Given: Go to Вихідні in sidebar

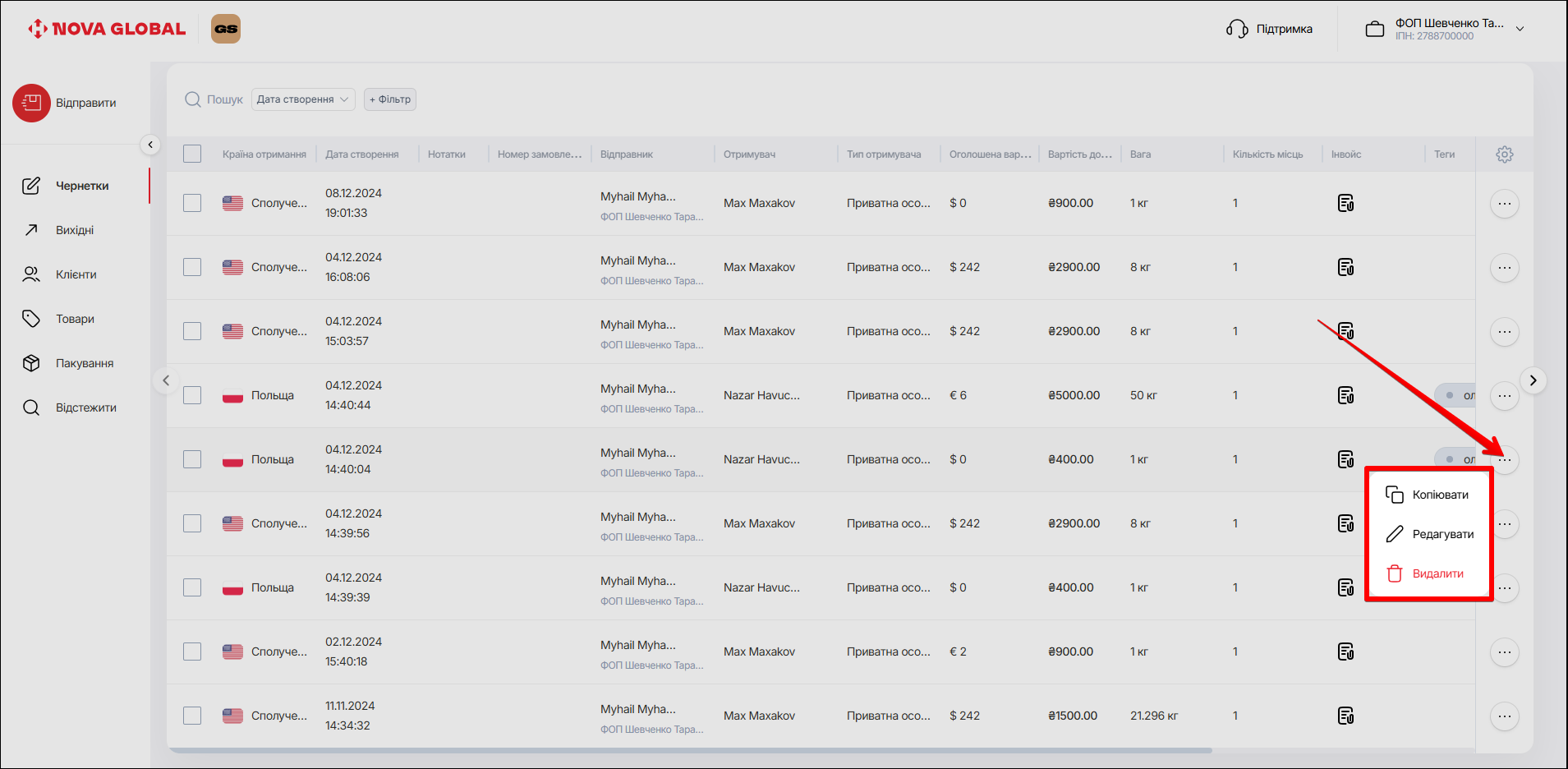Looking at the screenshot, I should (75, 230).
